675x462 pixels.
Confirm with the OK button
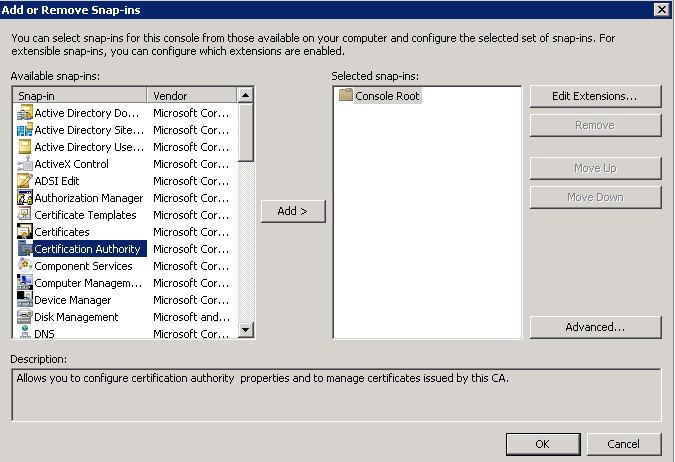click(x=542, y=444)
